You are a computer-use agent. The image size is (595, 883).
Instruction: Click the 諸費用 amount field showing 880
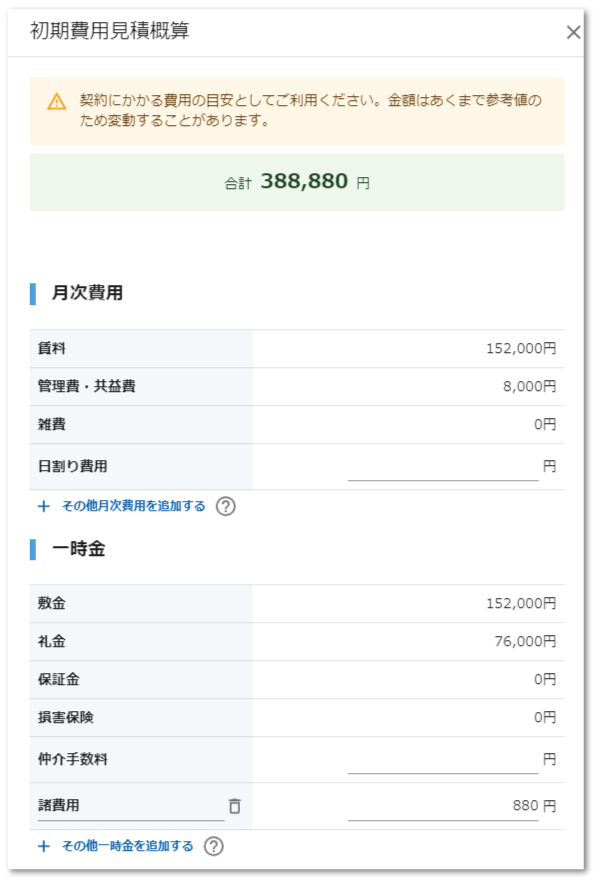tap(443, 806)
